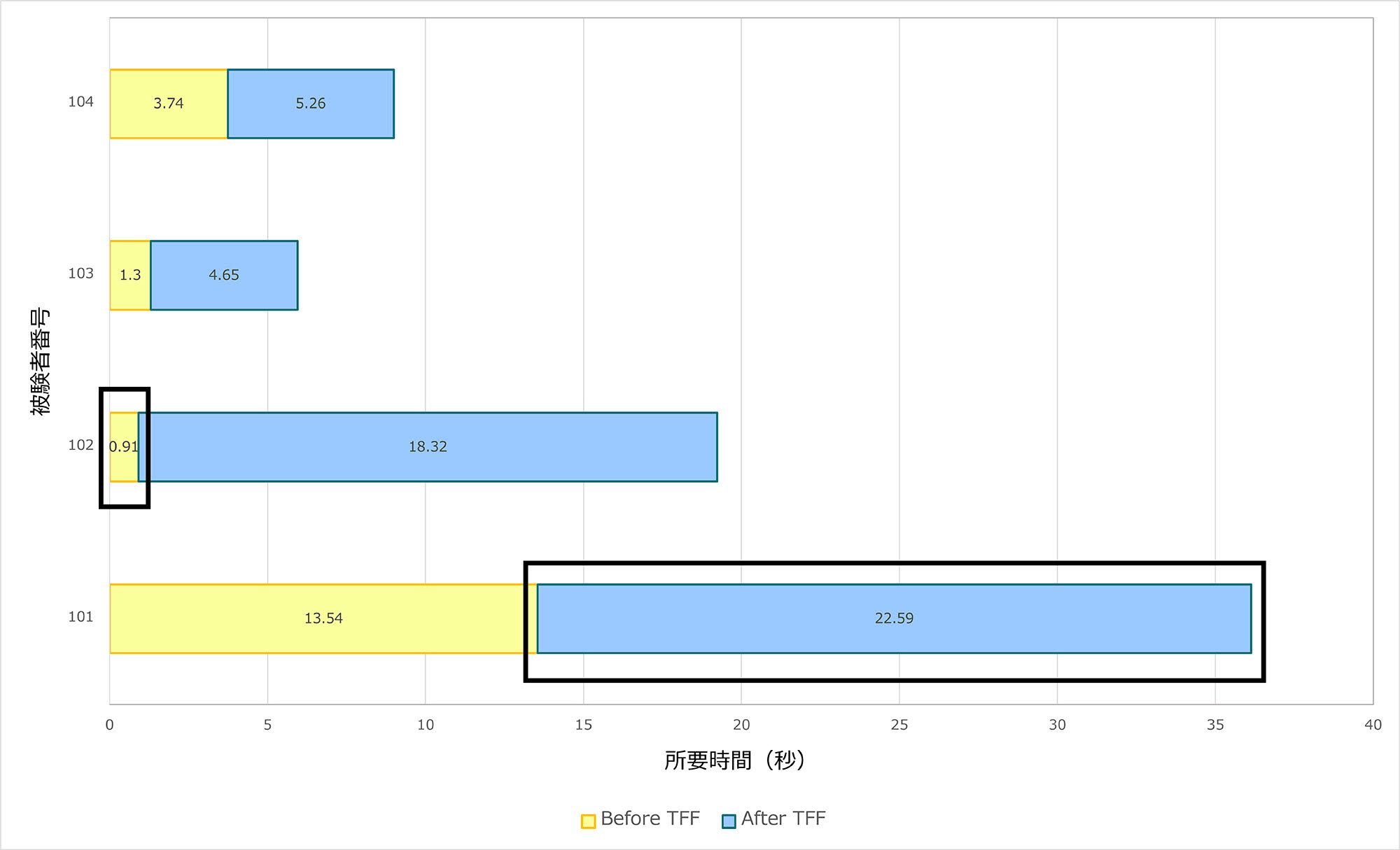Select the Before TFF legend label
The image size is (1400, 850).
(x=650, y=819)
